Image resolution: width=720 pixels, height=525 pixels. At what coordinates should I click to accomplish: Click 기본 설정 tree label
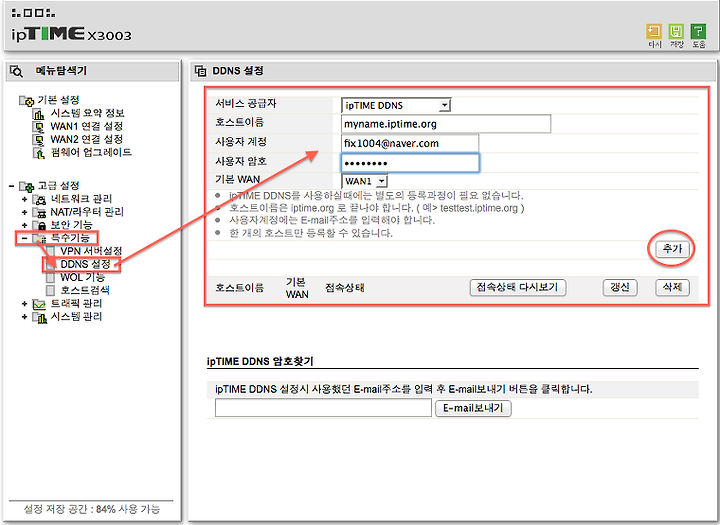59,100
